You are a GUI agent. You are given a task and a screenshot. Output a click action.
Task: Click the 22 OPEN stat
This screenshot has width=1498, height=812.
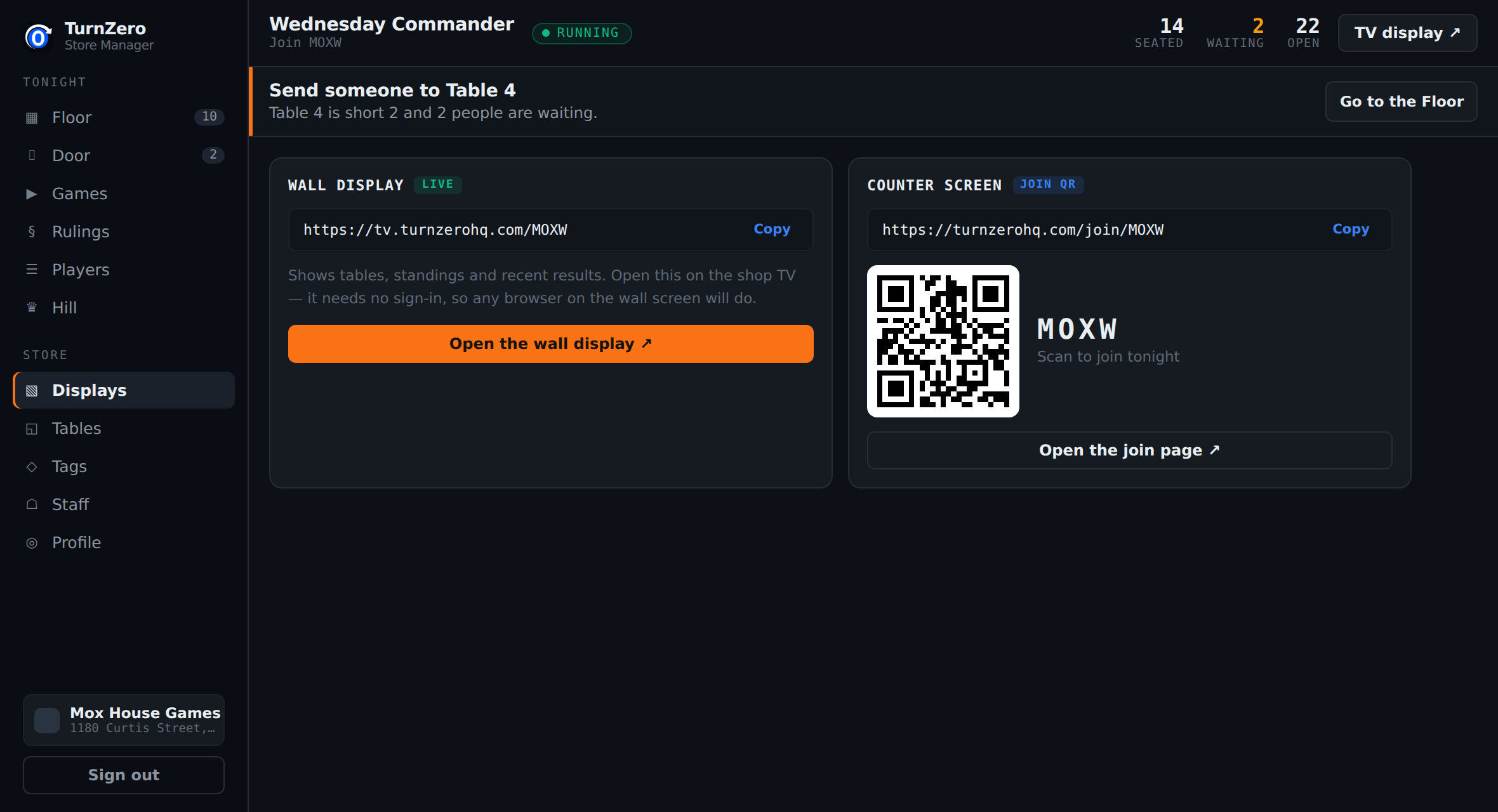(x=1304, y=33)
